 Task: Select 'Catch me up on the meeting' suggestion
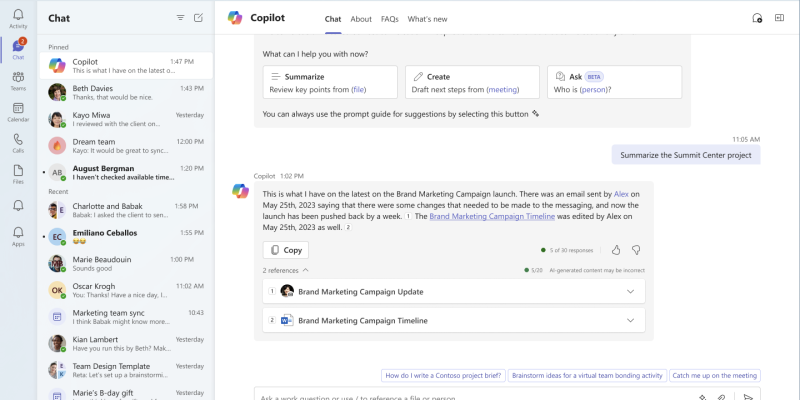tap(714, 376)
